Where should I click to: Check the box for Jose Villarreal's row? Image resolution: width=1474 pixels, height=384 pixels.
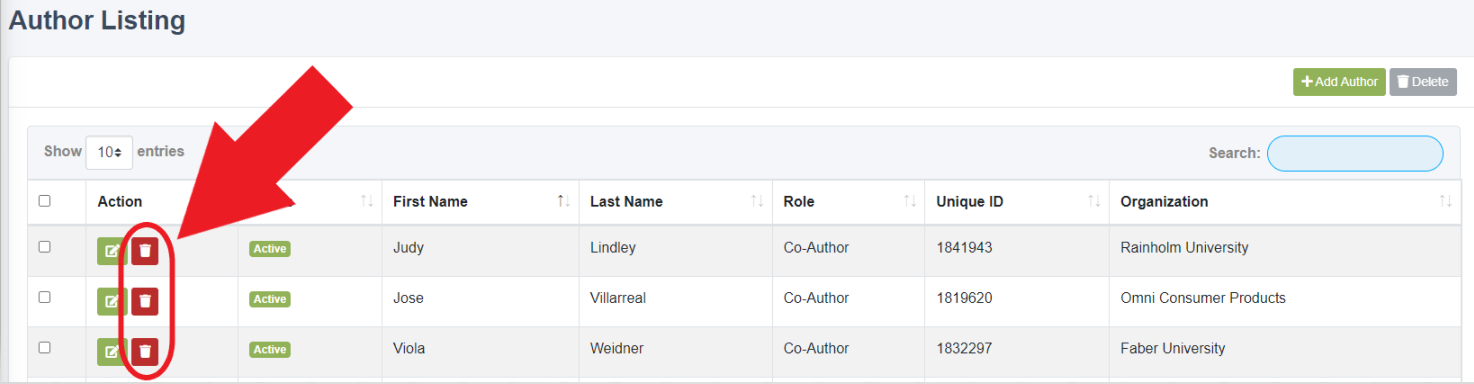pos(44,297)
